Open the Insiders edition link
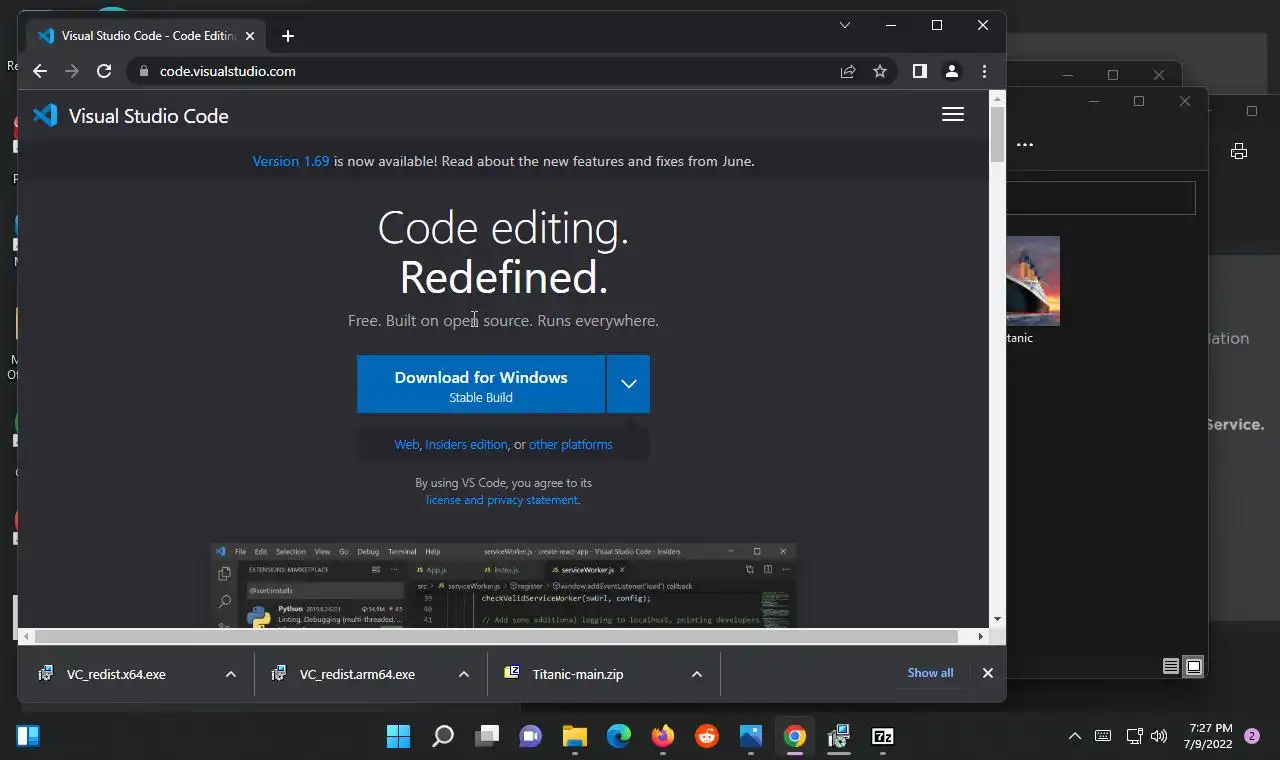Viewport: 1280px width, 760px height. (466, 444)
